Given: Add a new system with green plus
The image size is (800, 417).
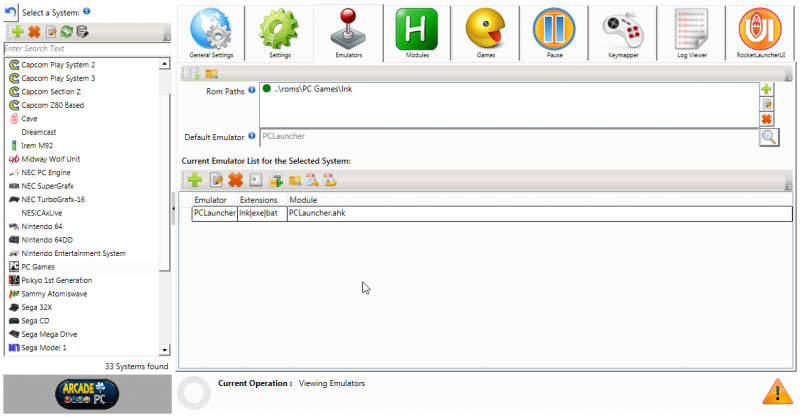Looking at the screenshot, I should tap(18, 32).
